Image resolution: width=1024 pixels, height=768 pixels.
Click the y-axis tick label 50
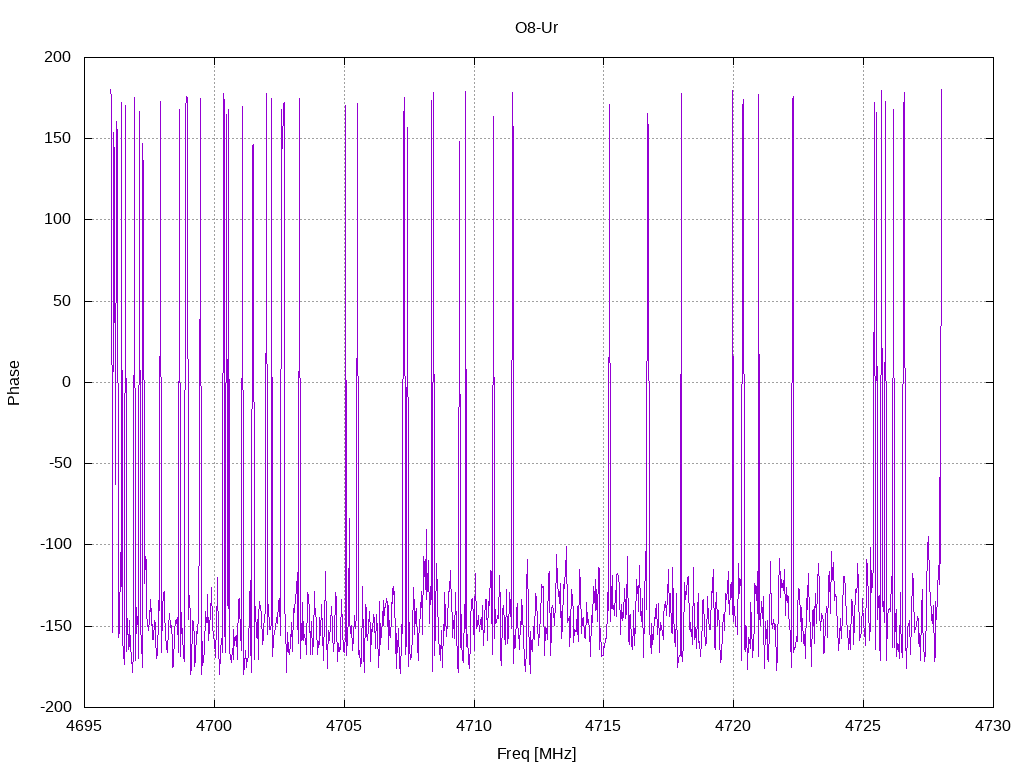62,301
